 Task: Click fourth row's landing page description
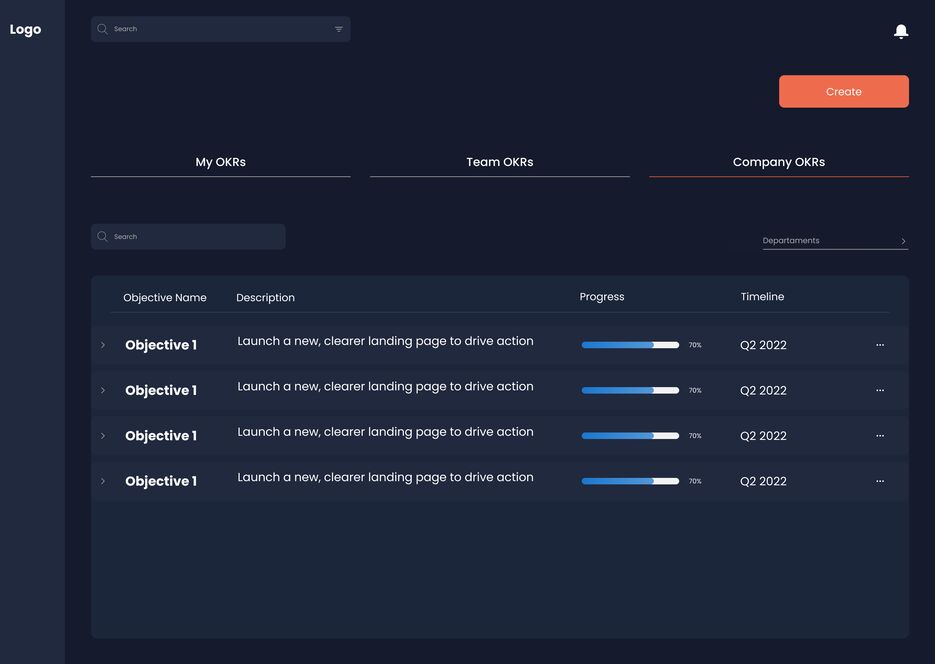click(385, 477)
